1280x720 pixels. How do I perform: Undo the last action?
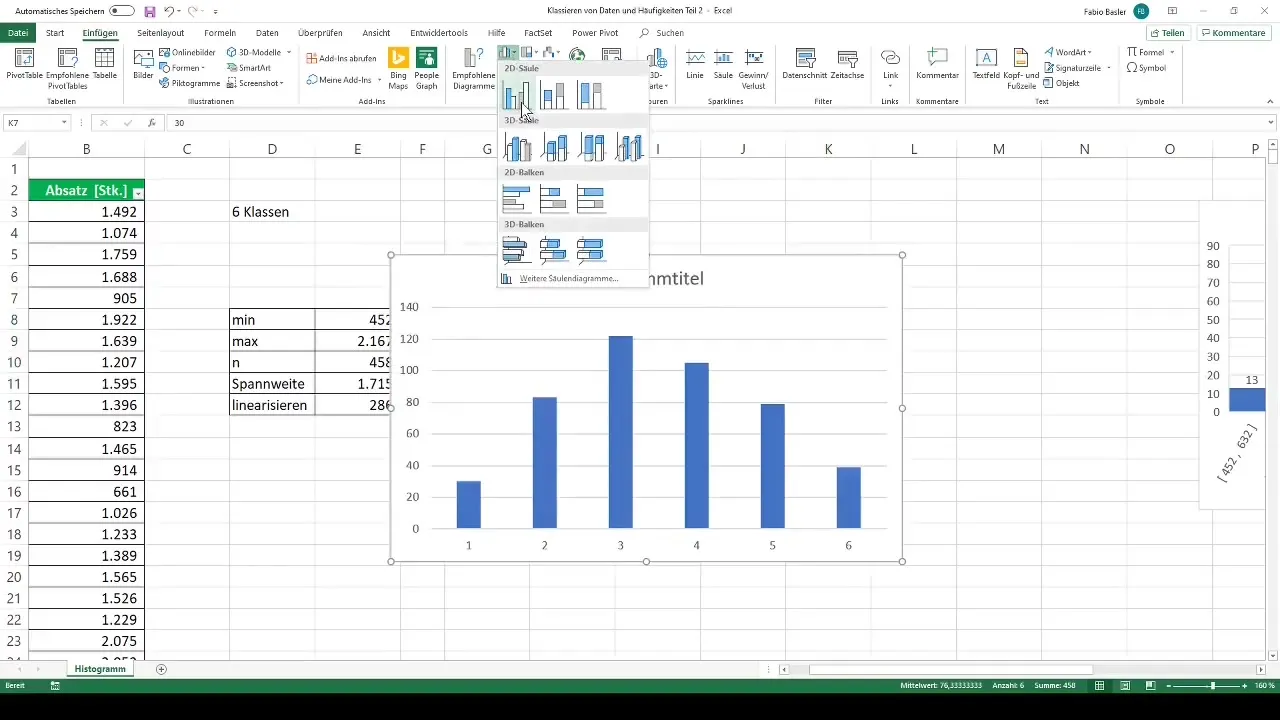[x=169, y=11]
